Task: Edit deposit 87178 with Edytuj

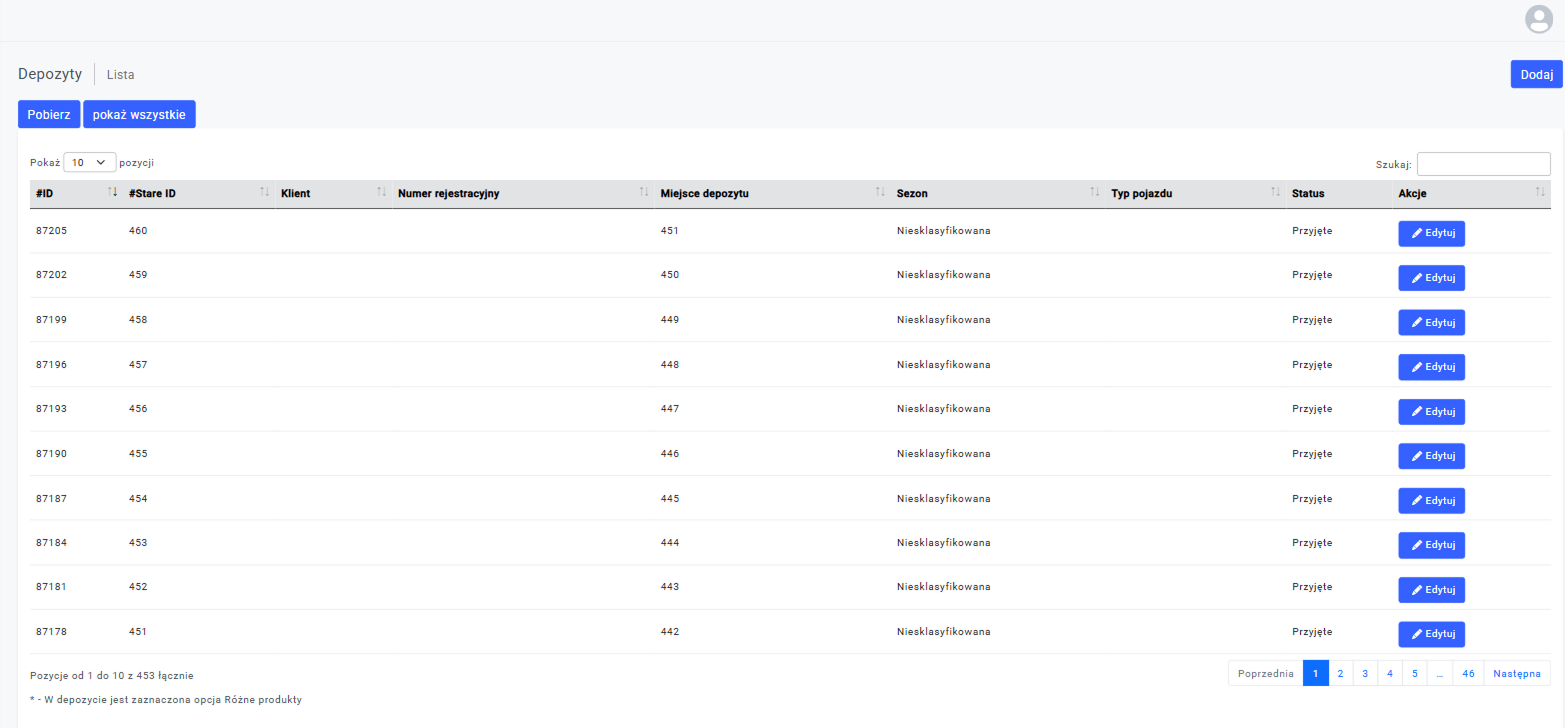Action: point(1431,634)
